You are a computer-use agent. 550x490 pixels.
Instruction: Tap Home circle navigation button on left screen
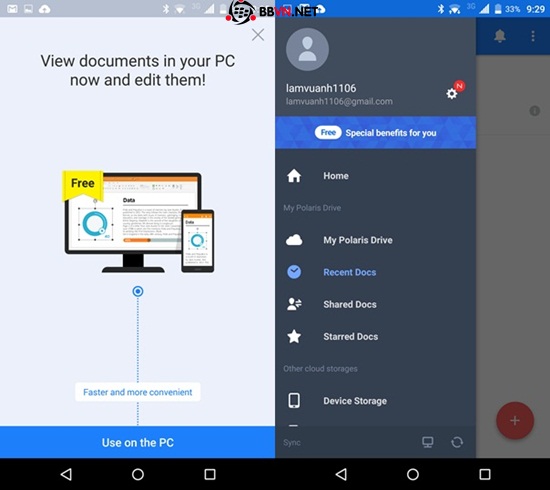(x=138, y=474)
